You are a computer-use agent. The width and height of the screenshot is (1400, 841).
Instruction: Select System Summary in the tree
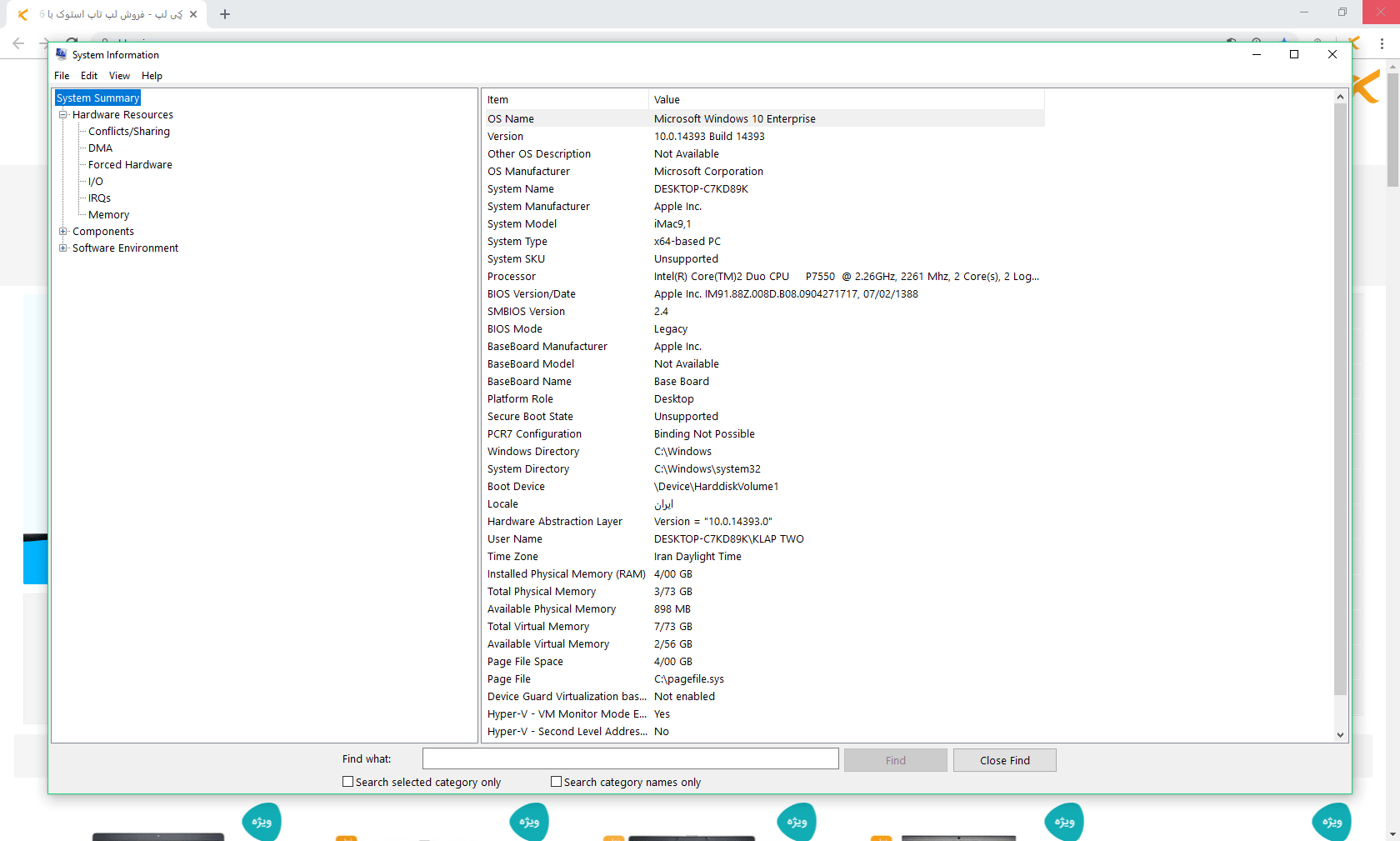click(x=97, y=98)
